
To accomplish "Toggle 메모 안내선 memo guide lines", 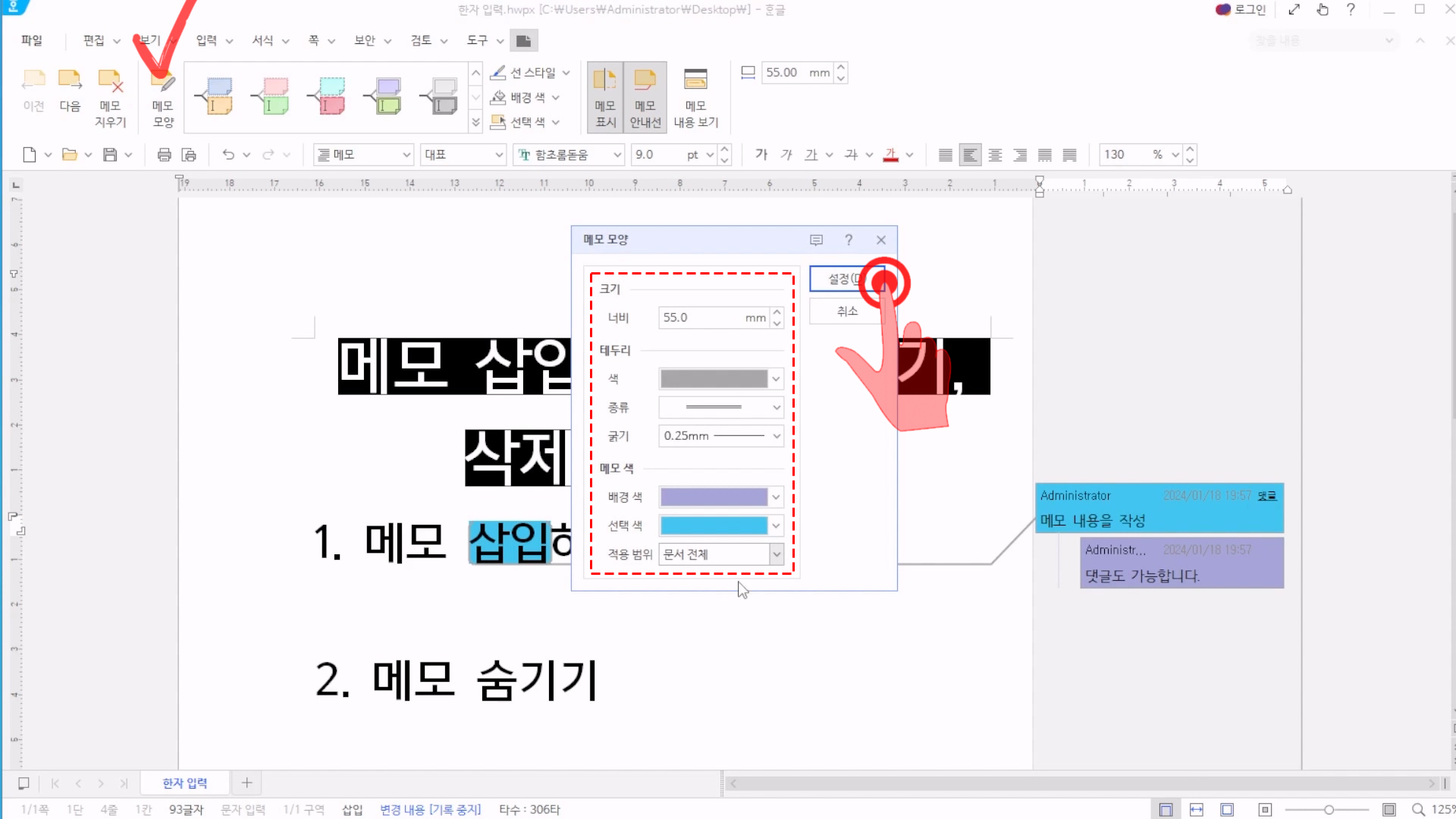I will pyautogui.click(x=645, y=97).
